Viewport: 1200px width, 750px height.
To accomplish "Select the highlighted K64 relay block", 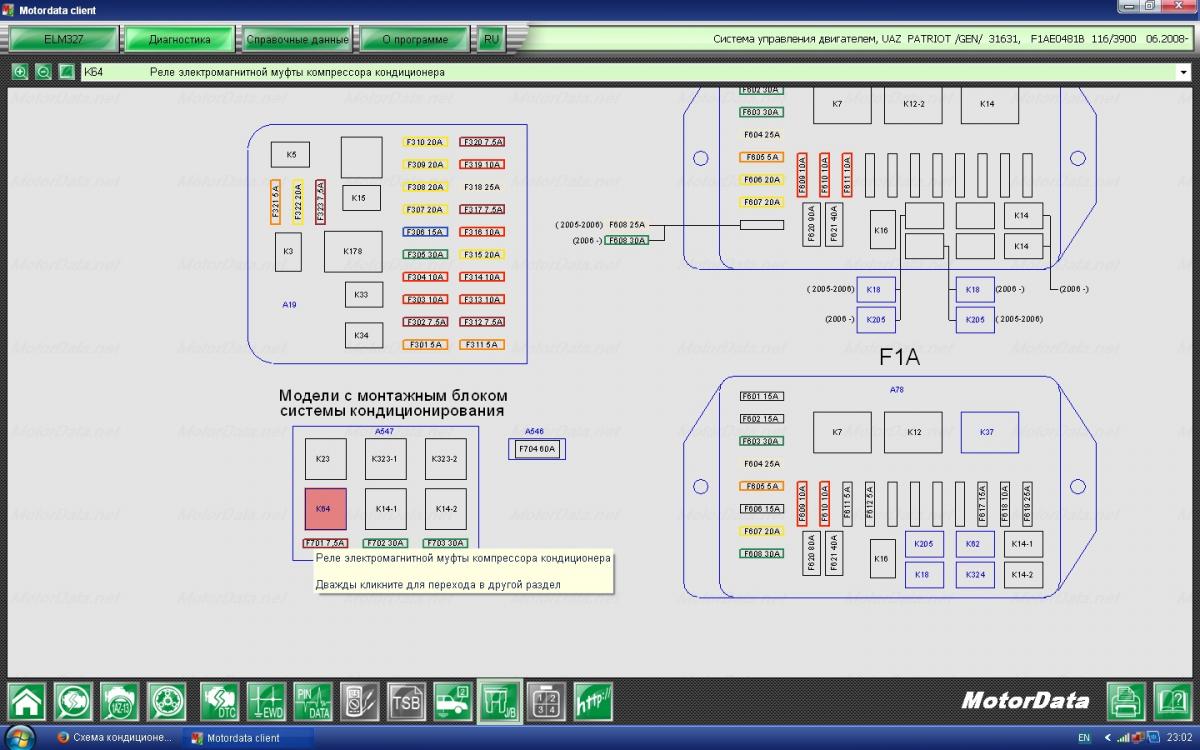I will 325,509.
